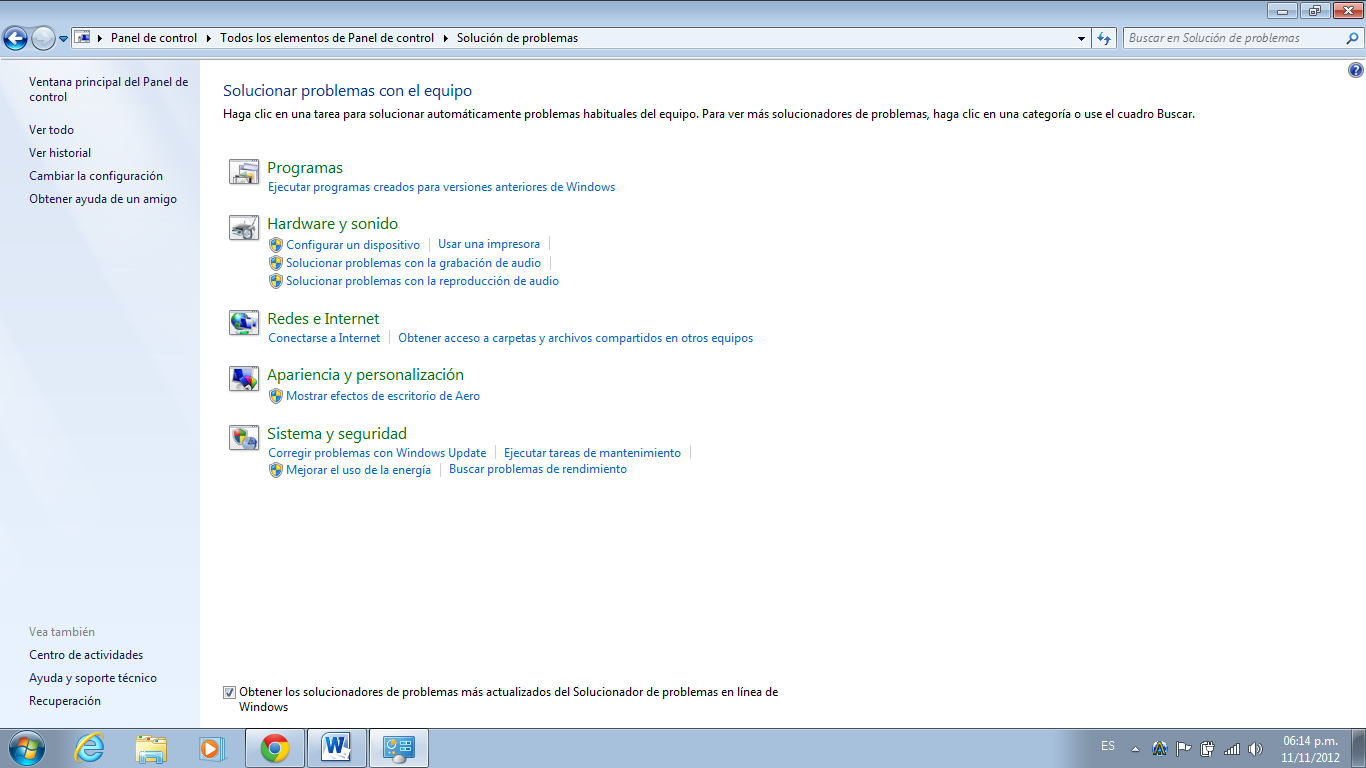Launch Google Chrome from the taskbar
The height and width of the screenshot is (768, 1366).
pos(274,747)
